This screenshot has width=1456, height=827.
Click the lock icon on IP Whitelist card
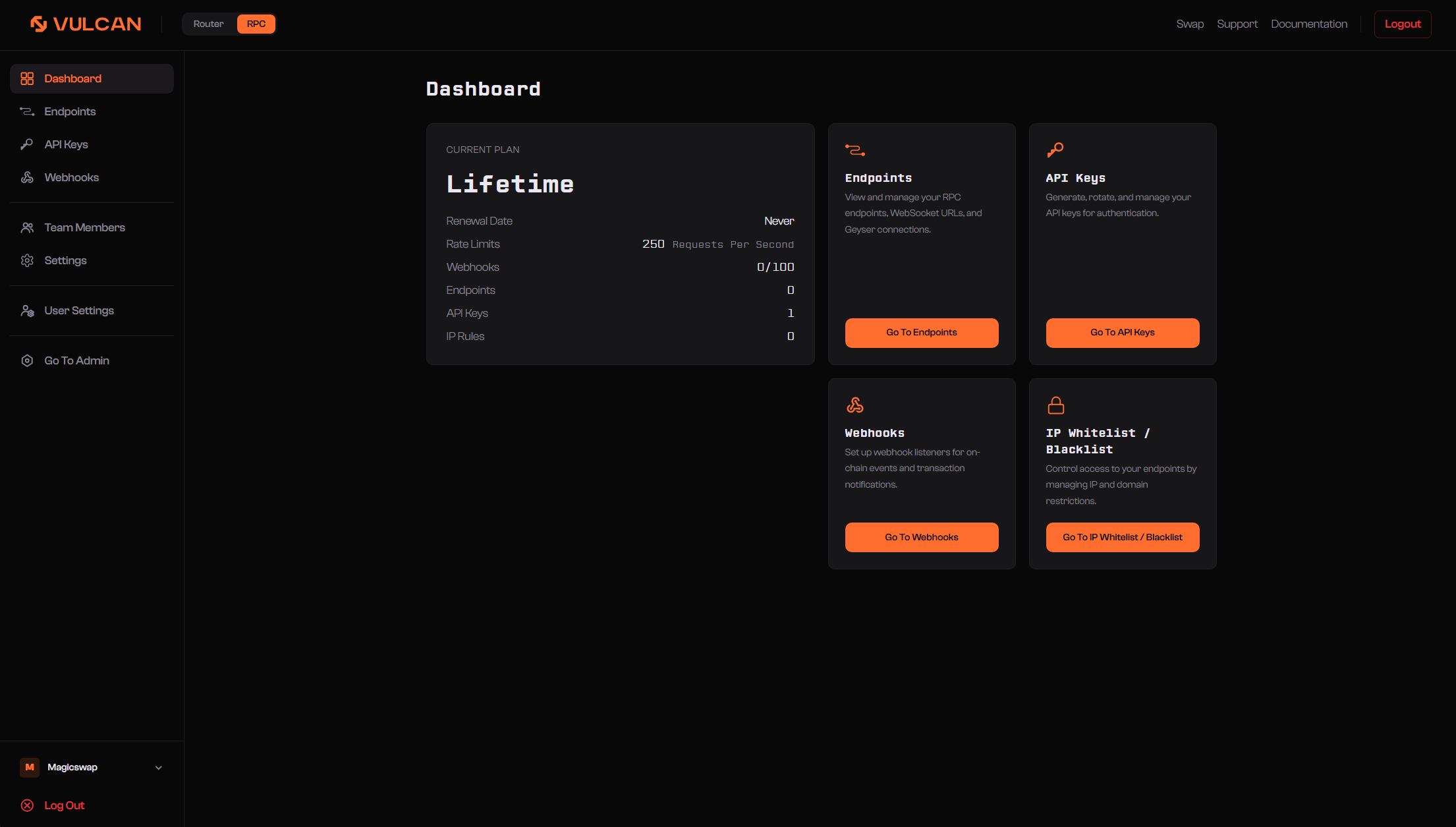pyautogui.click(x=1055, y=405)
